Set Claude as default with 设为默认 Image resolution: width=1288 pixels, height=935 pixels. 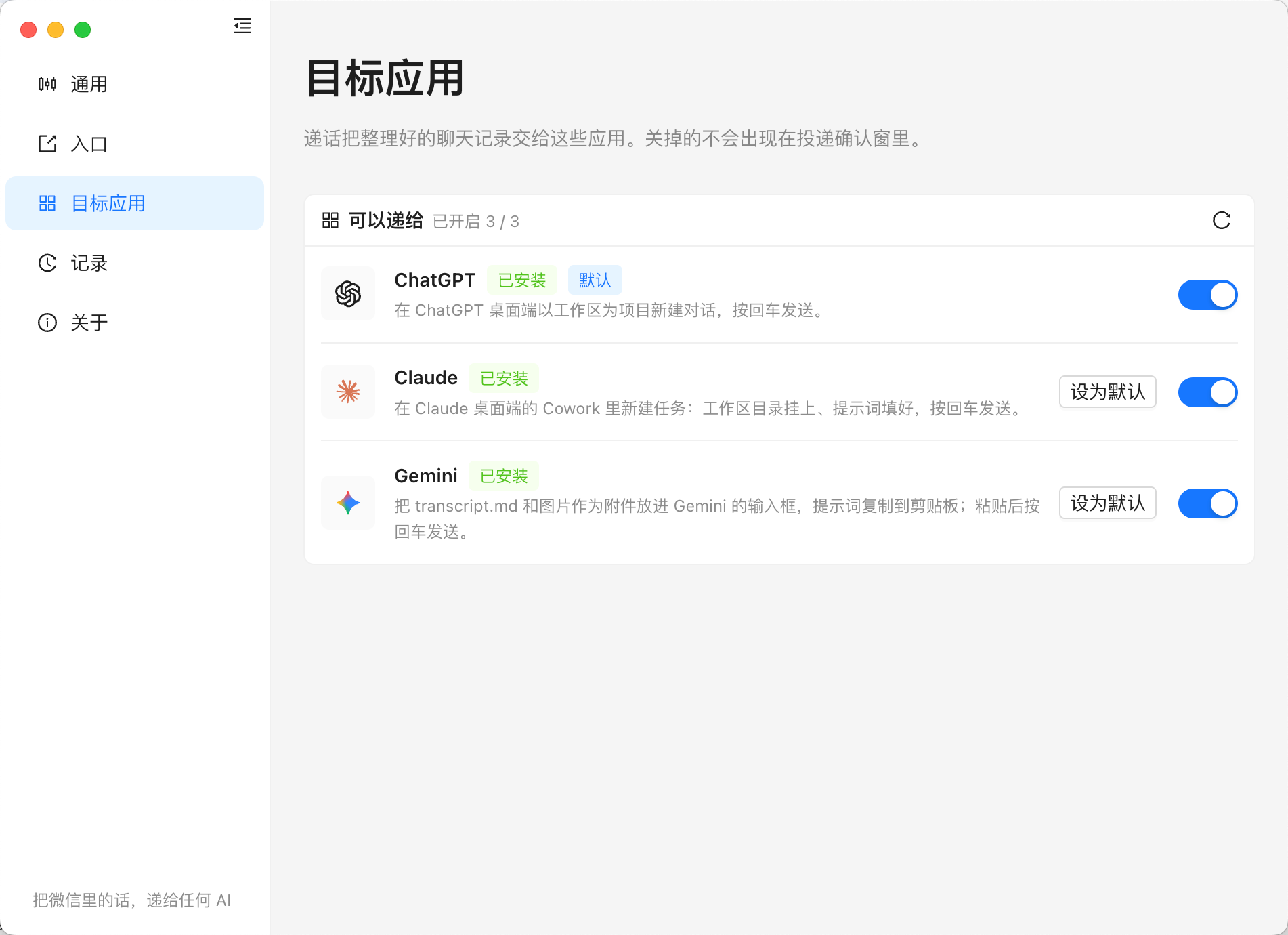(1107, 392)
